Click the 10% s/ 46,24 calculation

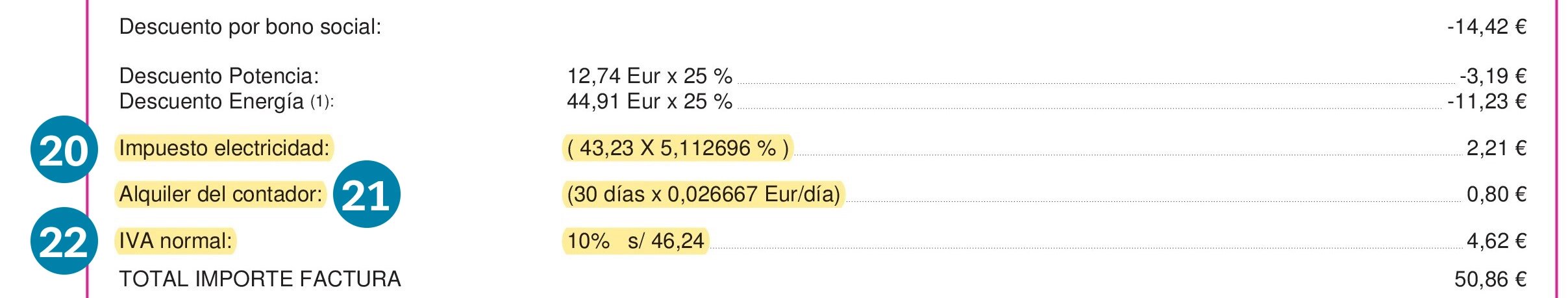636,241
